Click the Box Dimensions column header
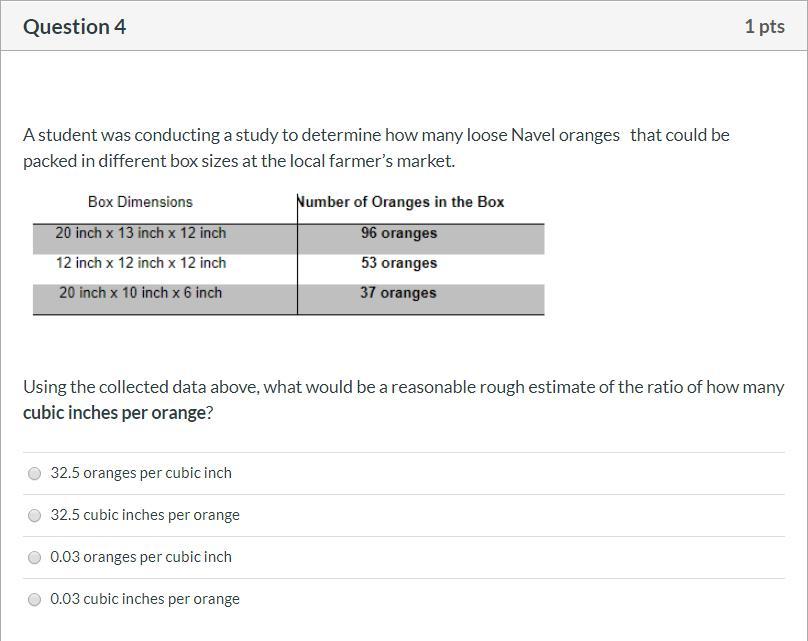808x641 pixels. (140, 201)
